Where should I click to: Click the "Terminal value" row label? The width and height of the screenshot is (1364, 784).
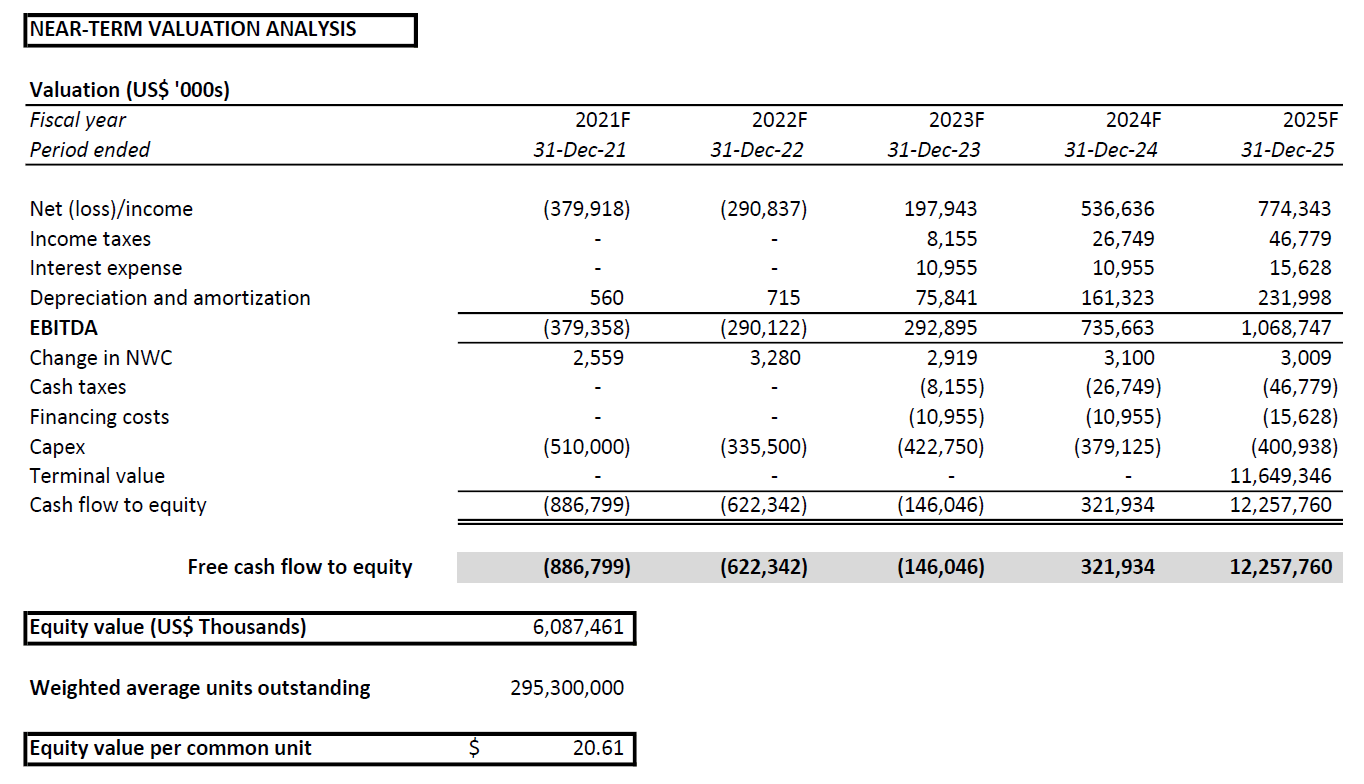click(97, 476)
